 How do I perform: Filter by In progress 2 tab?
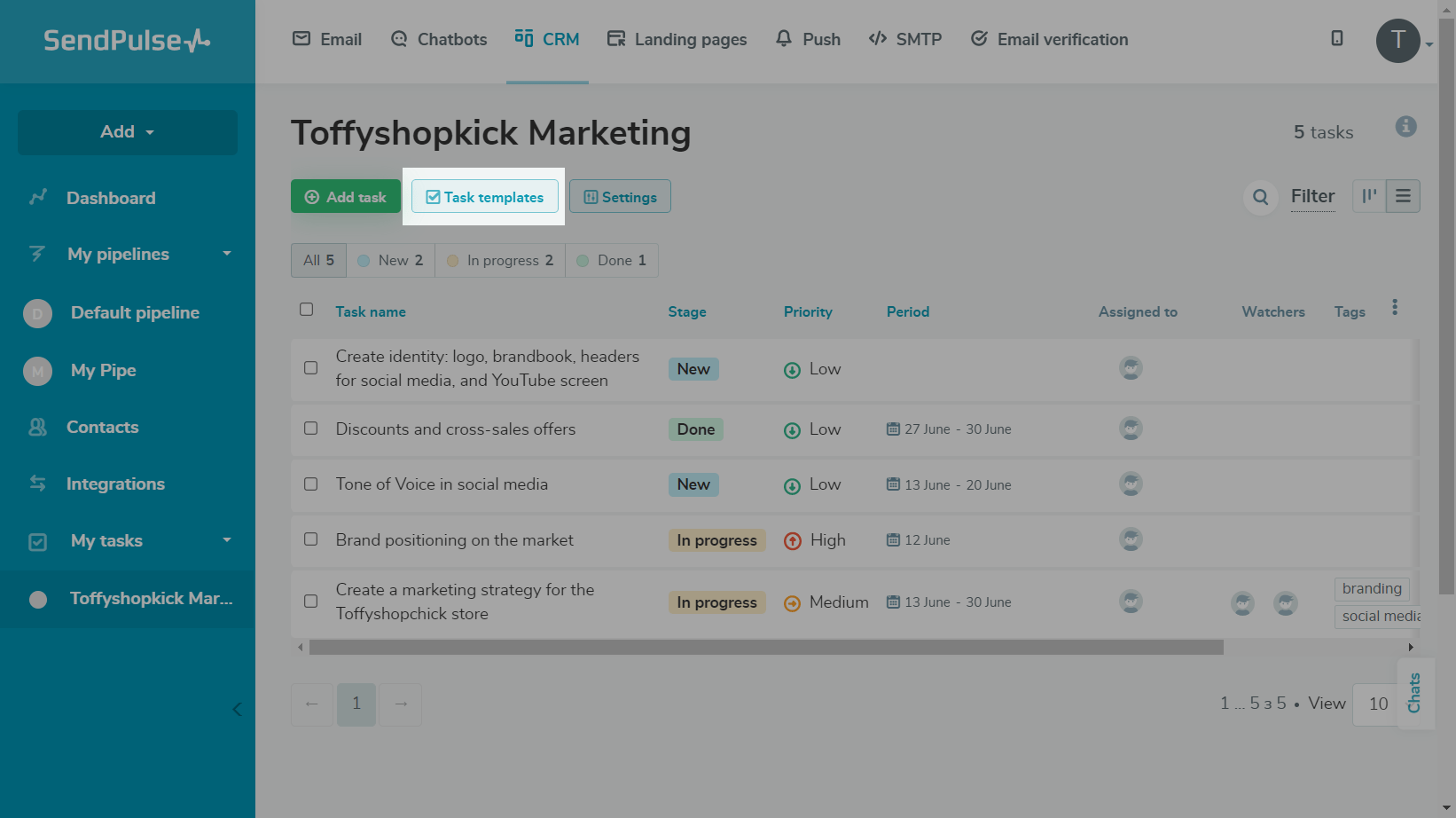coord(500,260)
